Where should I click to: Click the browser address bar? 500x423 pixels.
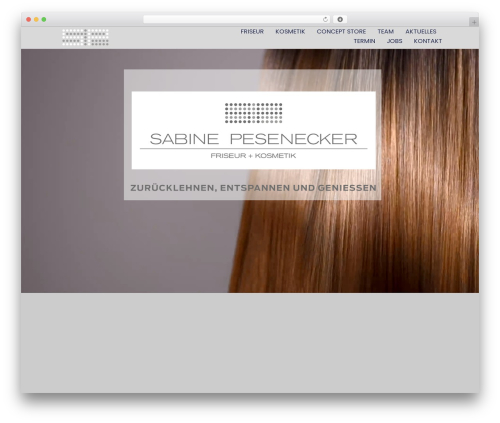[237, 19]
